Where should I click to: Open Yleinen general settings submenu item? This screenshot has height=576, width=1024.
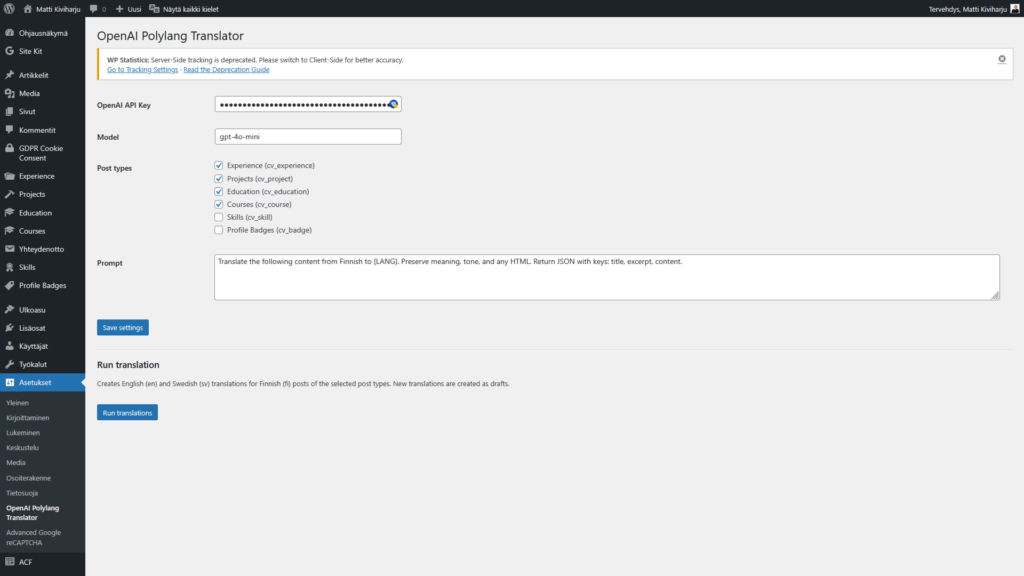(18, 402)
